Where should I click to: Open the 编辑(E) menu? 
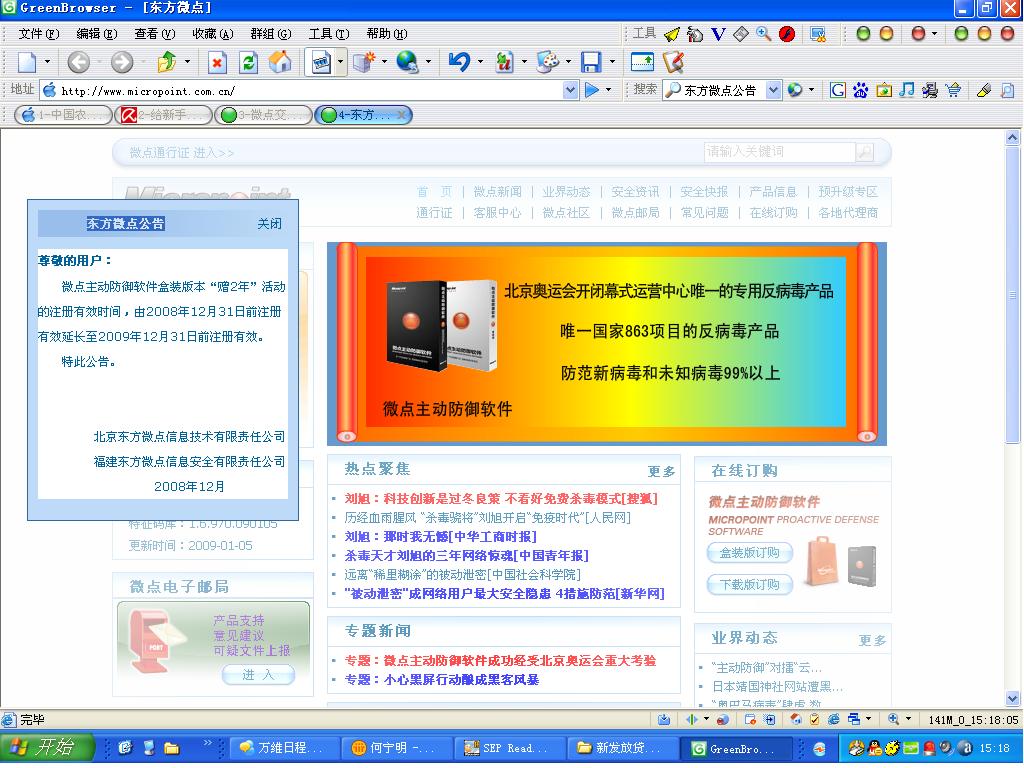click(97, 34)
